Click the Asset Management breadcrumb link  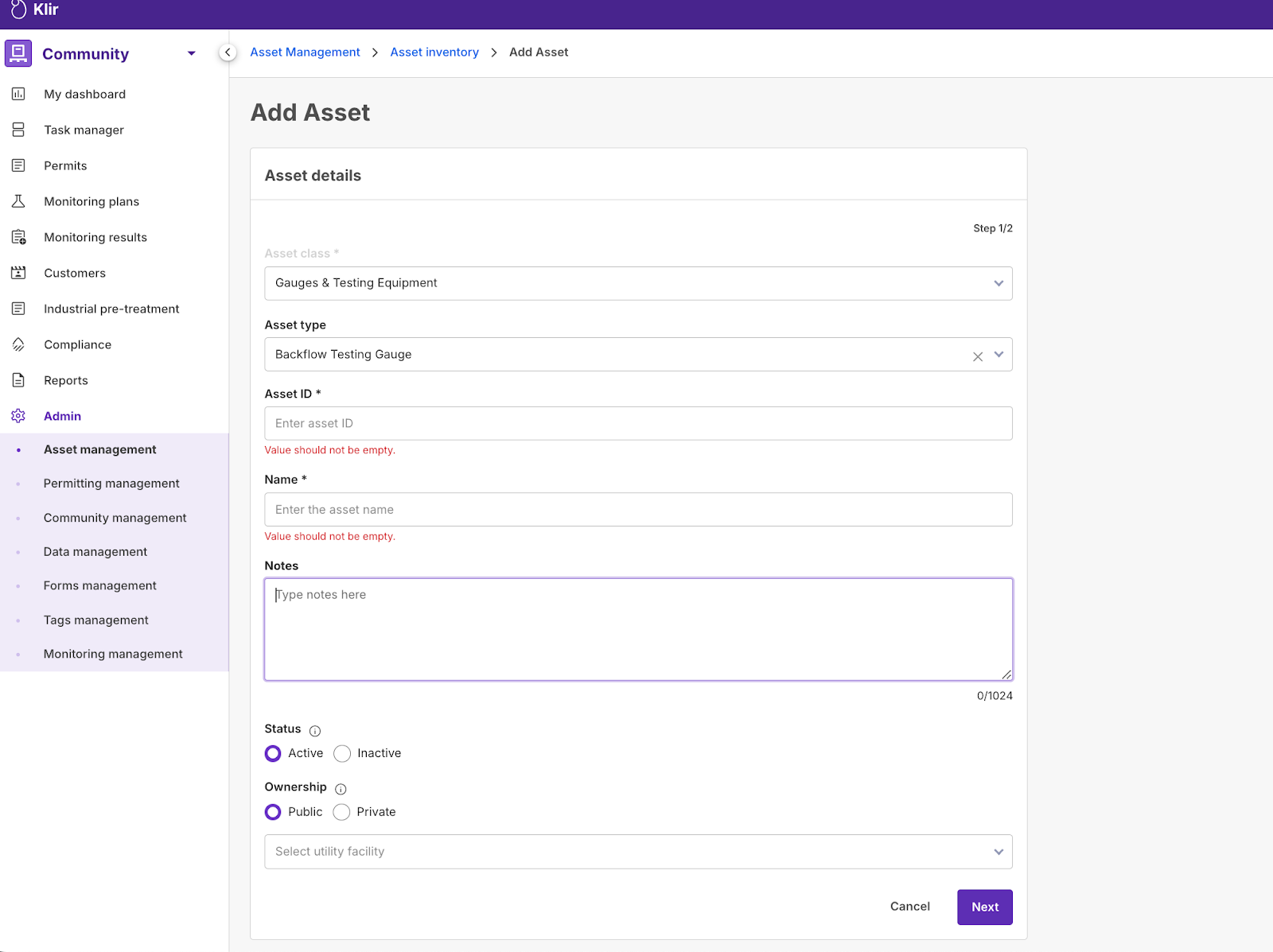[x=305, y=52]
